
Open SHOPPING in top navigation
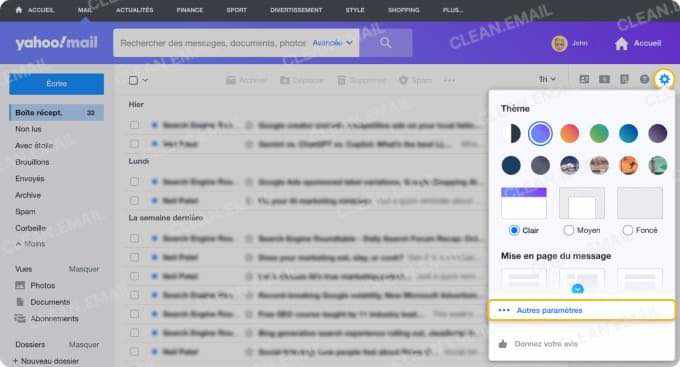(403, 10)
